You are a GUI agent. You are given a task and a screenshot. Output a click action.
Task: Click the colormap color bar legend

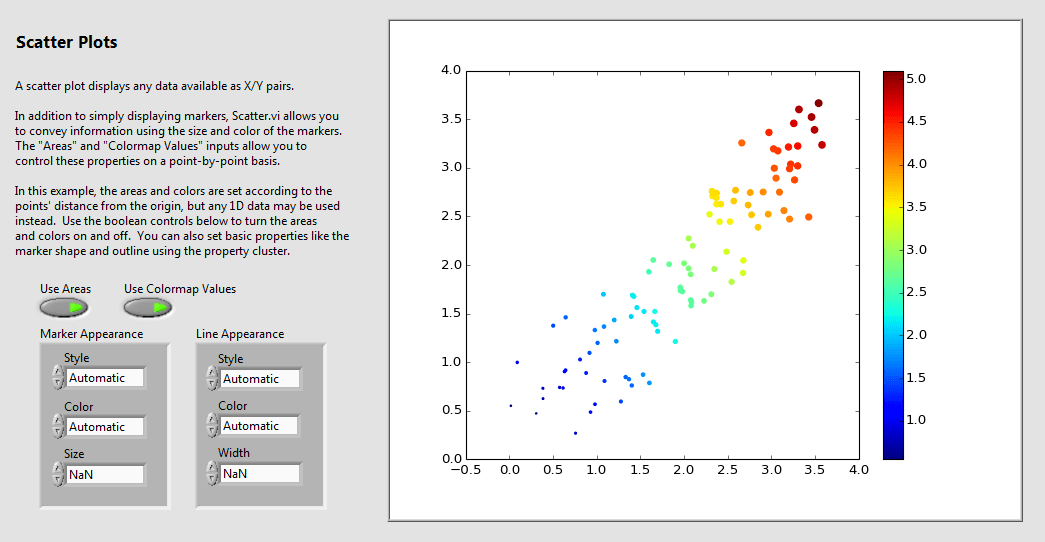pyautogui.click(x=893, y=265)
